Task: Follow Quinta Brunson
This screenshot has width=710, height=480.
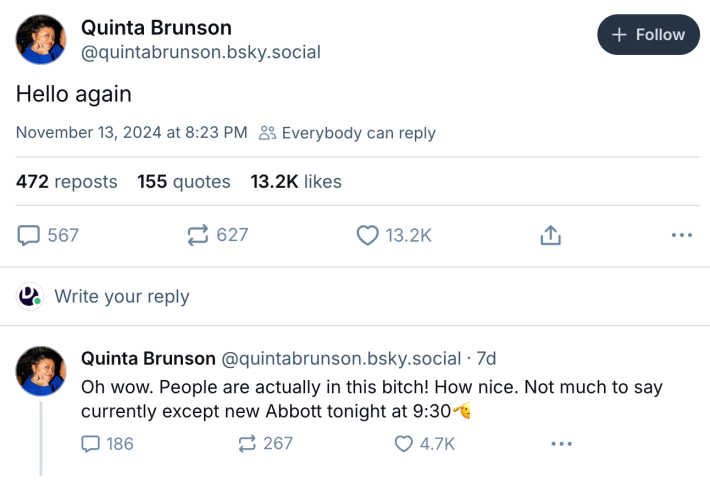Action: point(648,35)
